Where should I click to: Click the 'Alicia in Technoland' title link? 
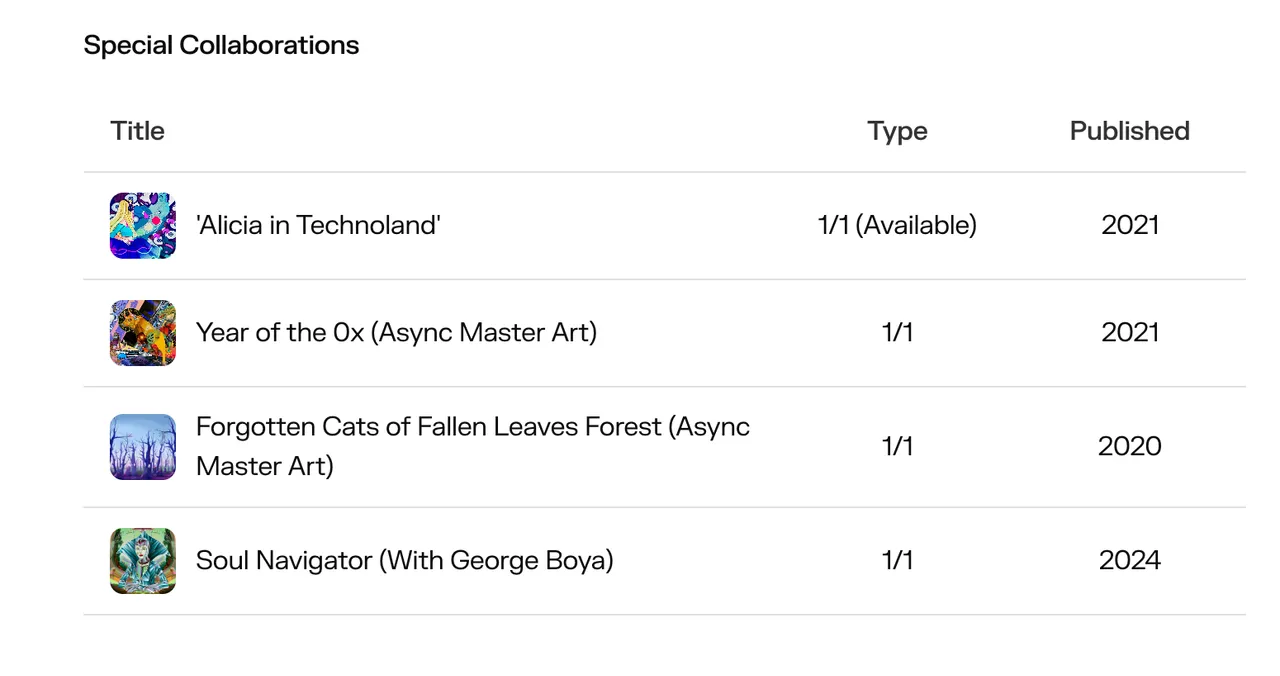[x=318, y=225]
